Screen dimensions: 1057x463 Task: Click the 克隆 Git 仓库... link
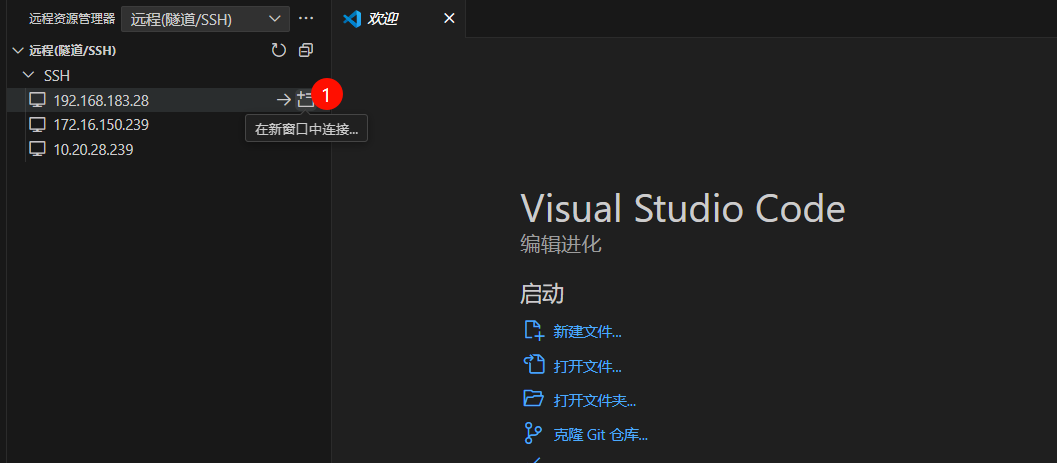pyautogui.click(x=601, y=435)
